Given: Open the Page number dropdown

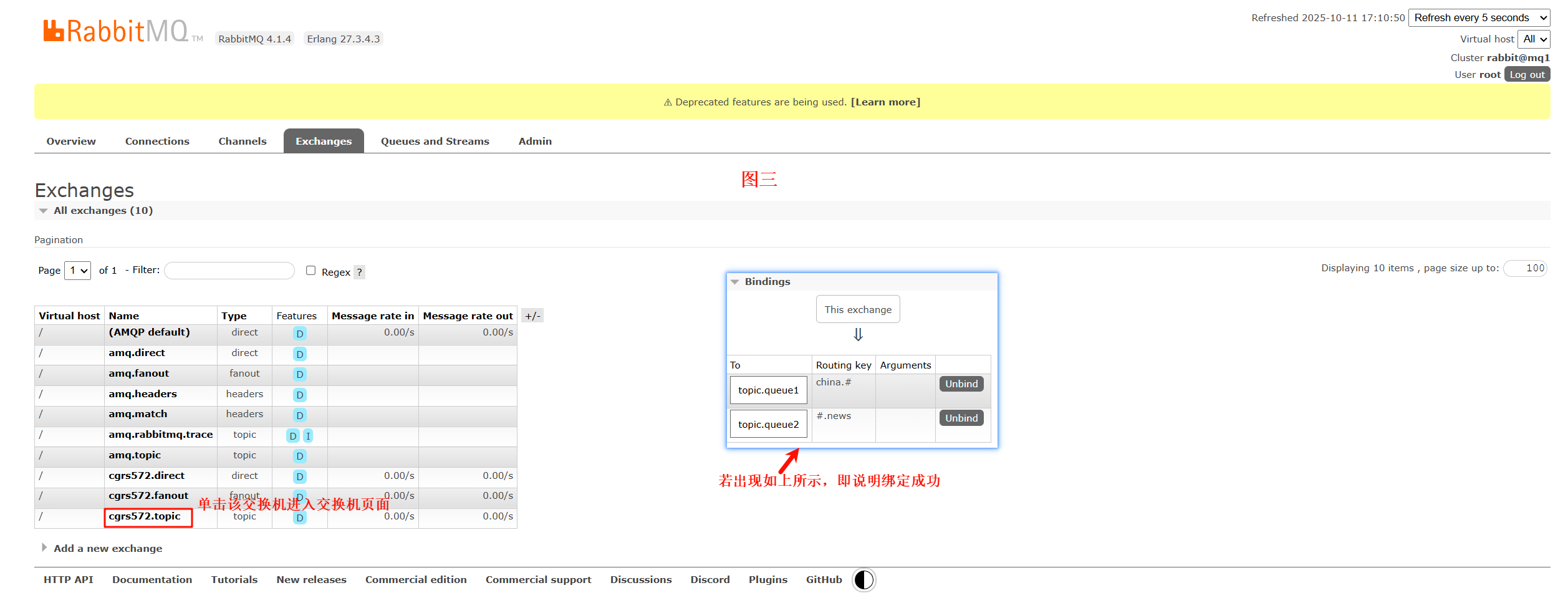Looking at the screenshot, I should 77,271.
